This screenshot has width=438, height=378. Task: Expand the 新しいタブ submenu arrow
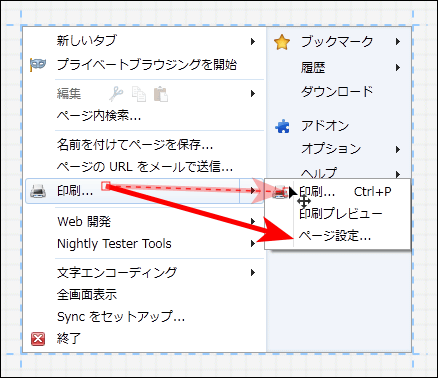pos(253,41)
